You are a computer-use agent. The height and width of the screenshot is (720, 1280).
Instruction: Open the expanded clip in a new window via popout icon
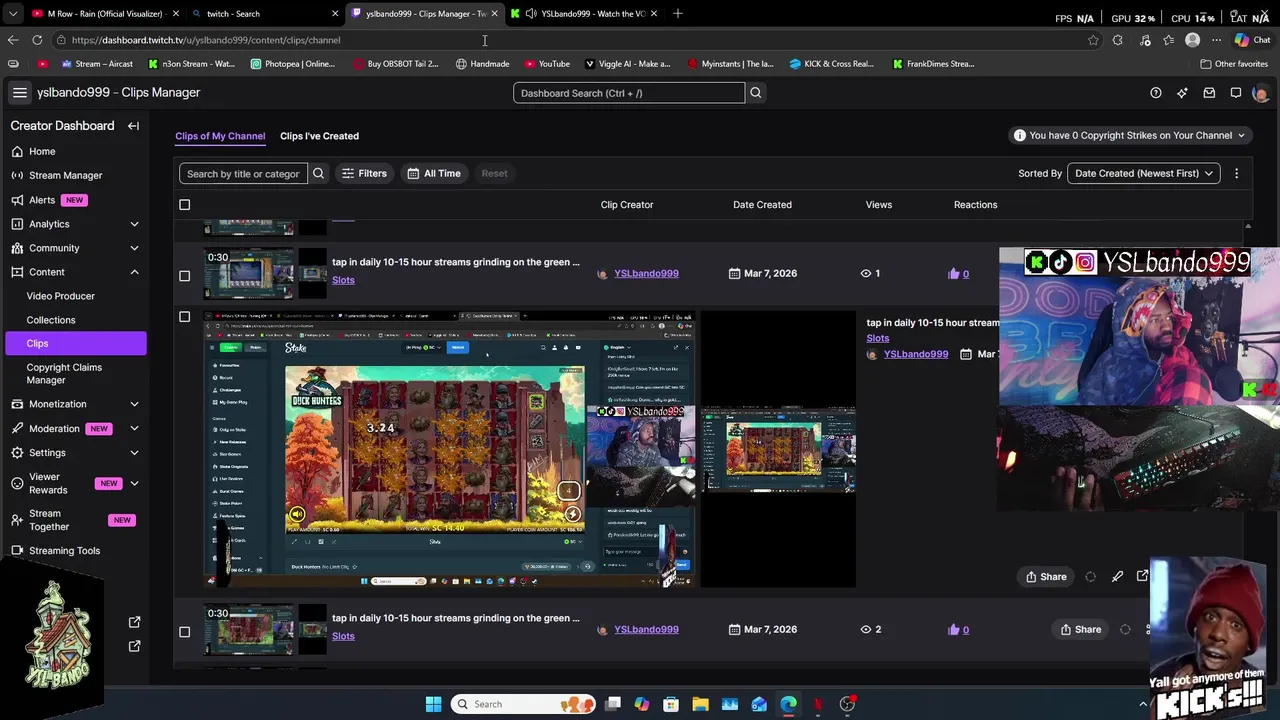tap(1143, 576)
